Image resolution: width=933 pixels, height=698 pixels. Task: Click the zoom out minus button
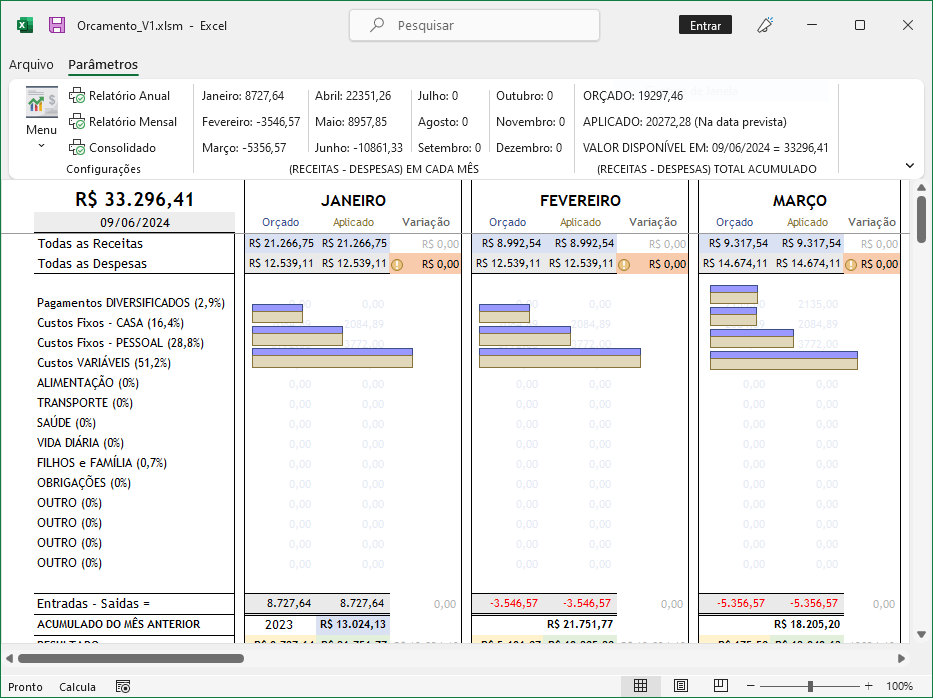coord(752,686)
